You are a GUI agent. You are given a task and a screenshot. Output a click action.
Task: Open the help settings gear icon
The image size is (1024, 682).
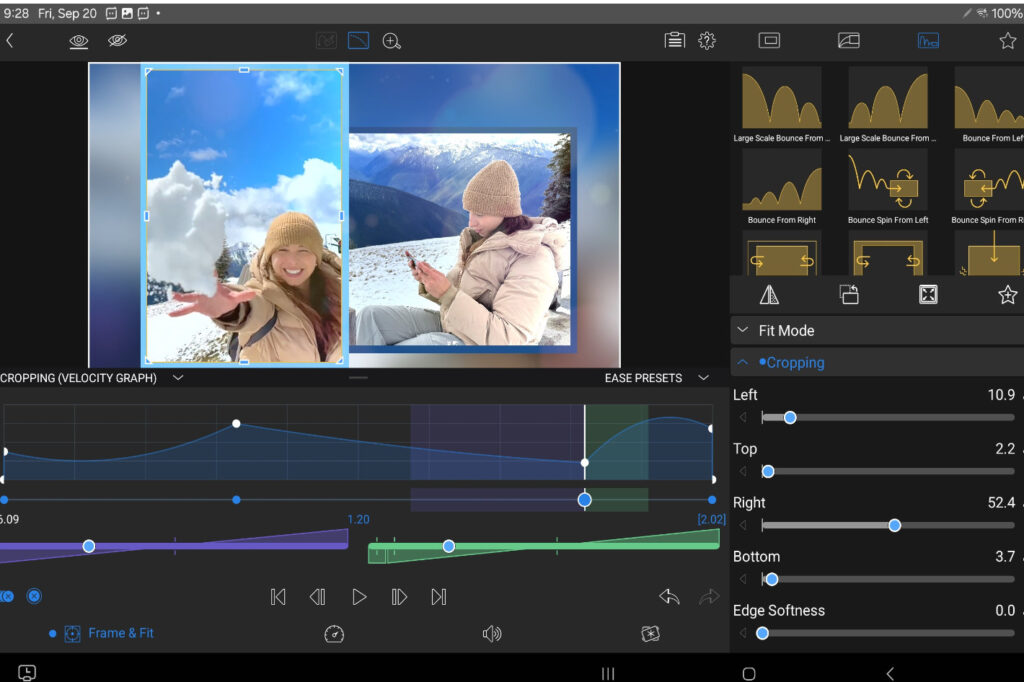(x=707, y=41)
